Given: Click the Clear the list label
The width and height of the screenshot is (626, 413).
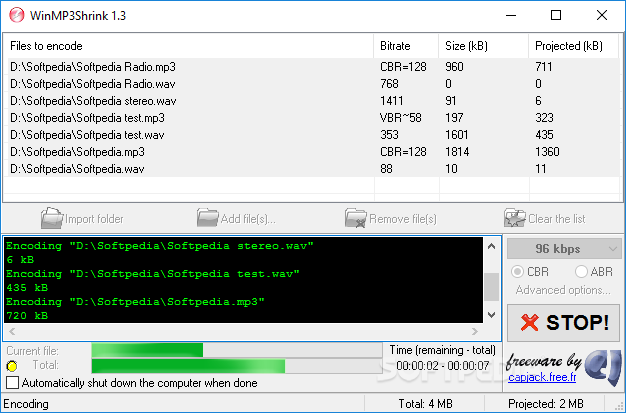Looking at the screenshot, I should pyautogui.click(x=557, y=219).
